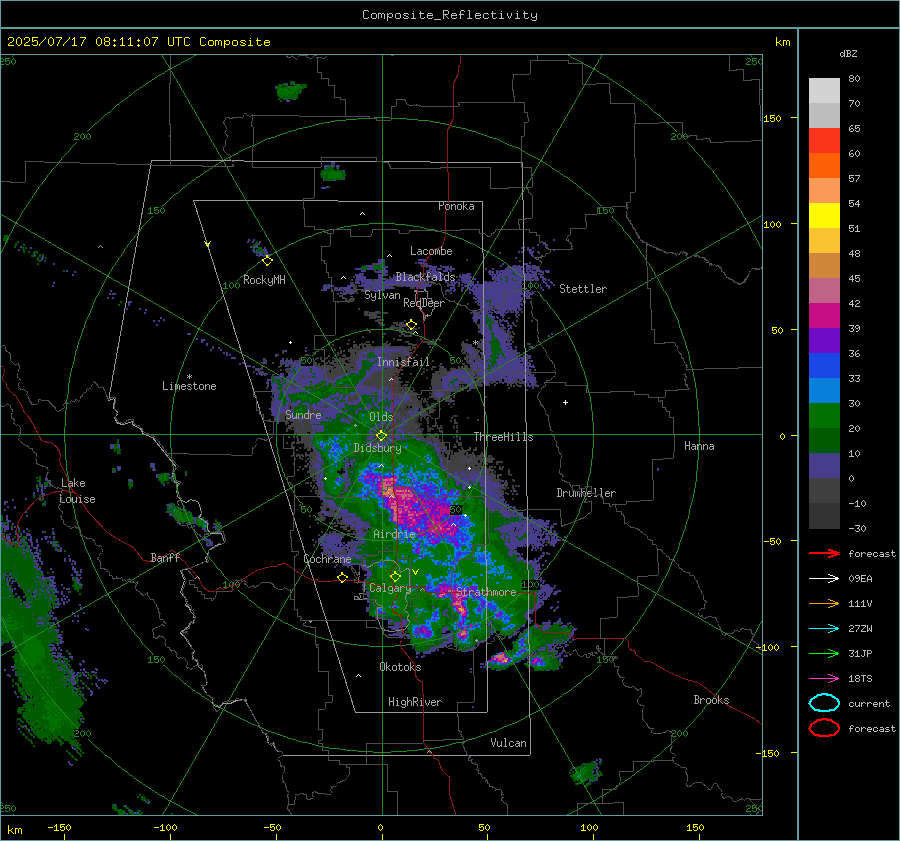Click the Lacombe city label

click(431, 251)
